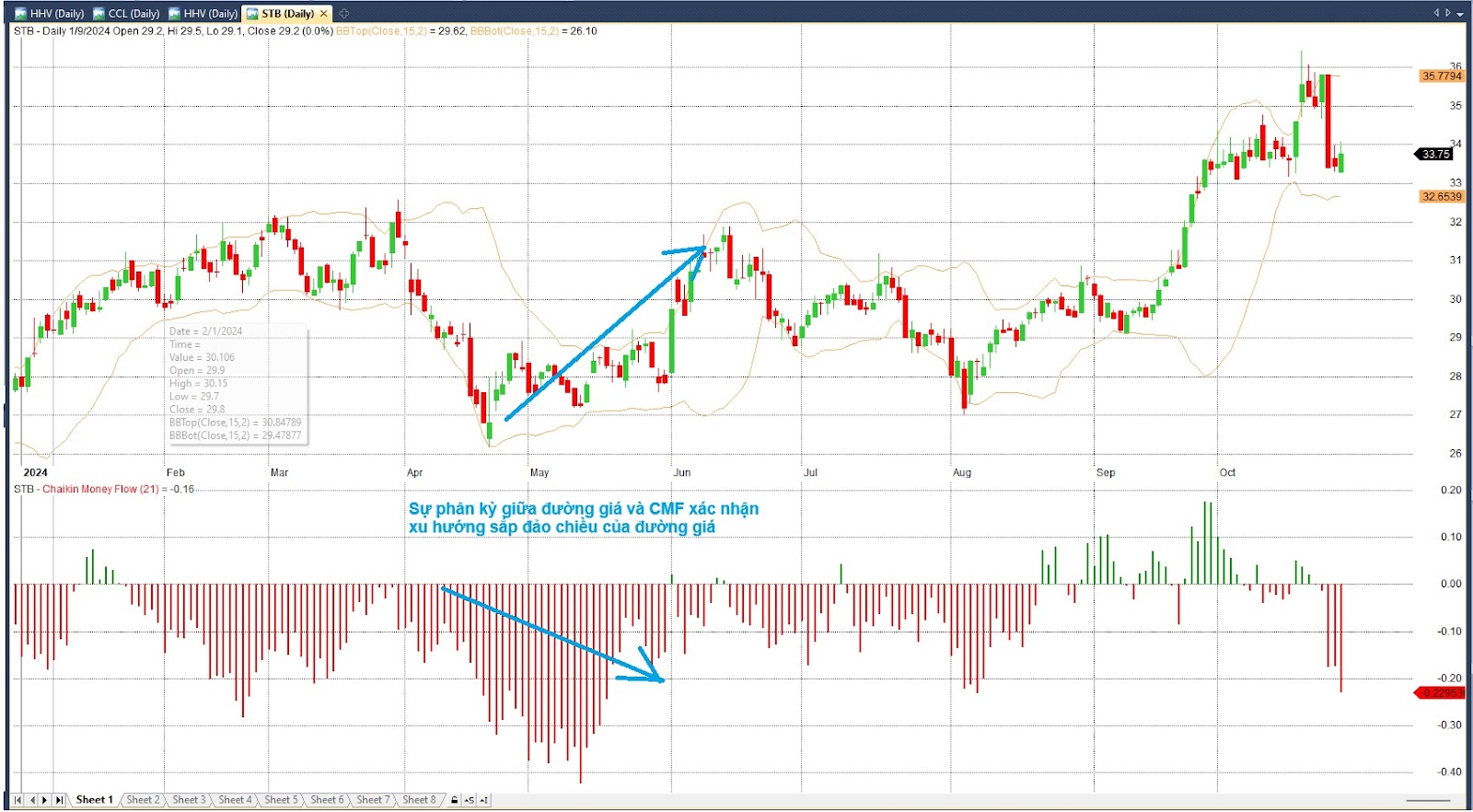Click the Date = 2/1/2024 tooltip line
1473x812 pixels.
[x=205, y=331]
